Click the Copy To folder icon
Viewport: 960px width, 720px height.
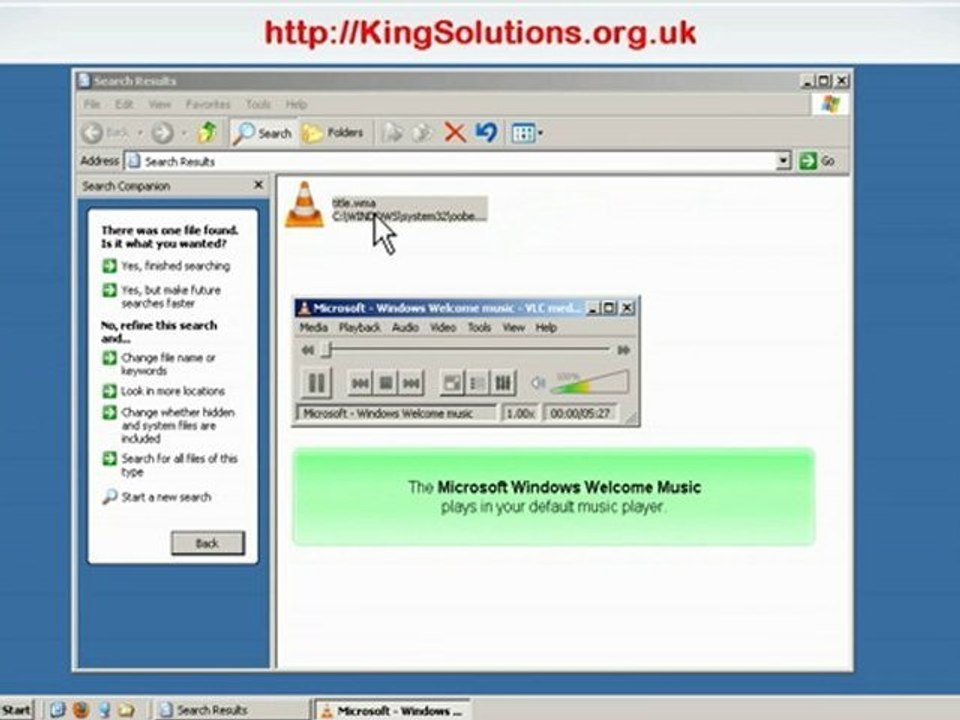tap(422, 132)
